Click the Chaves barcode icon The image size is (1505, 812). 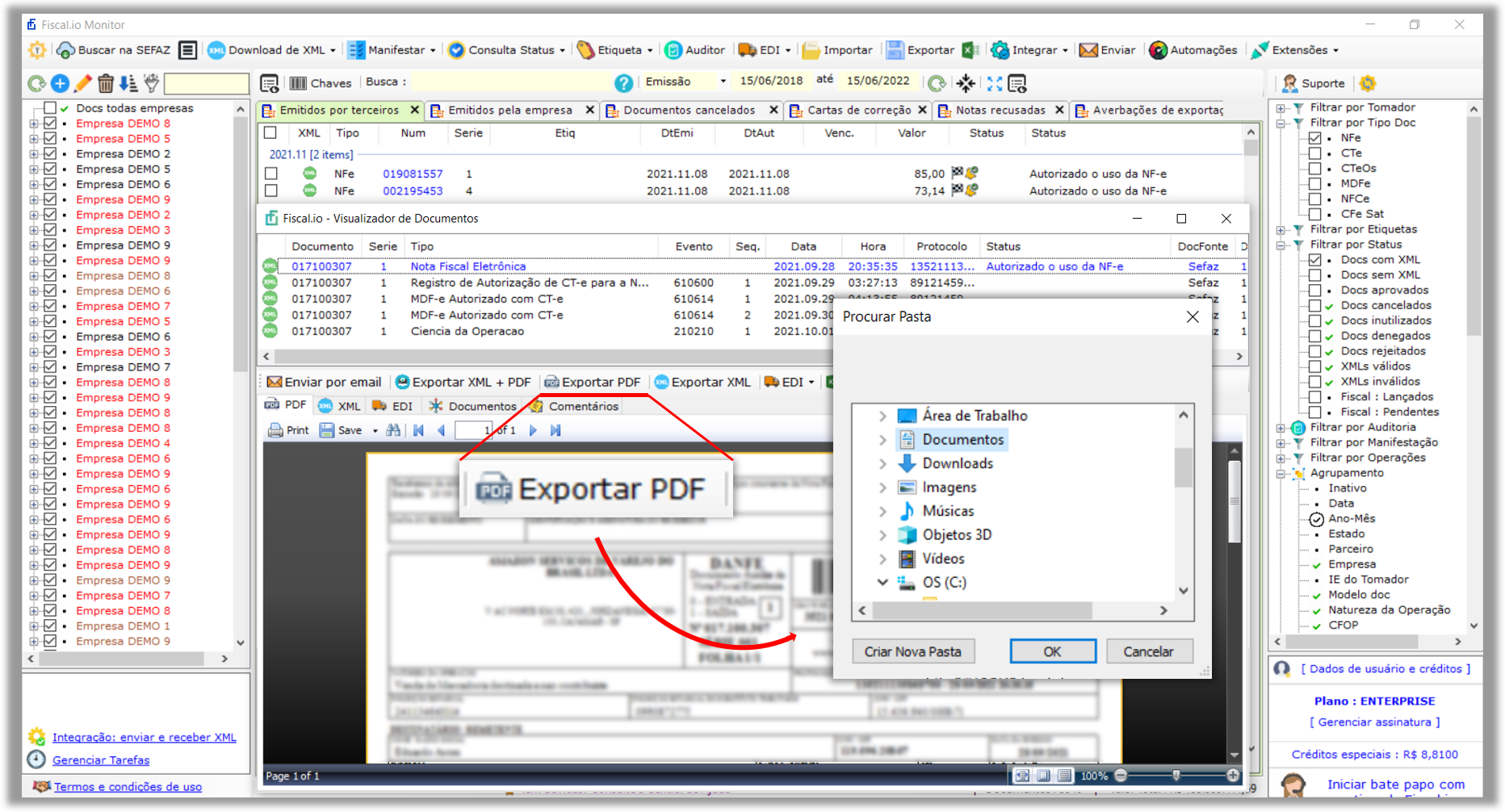point(298,83)
